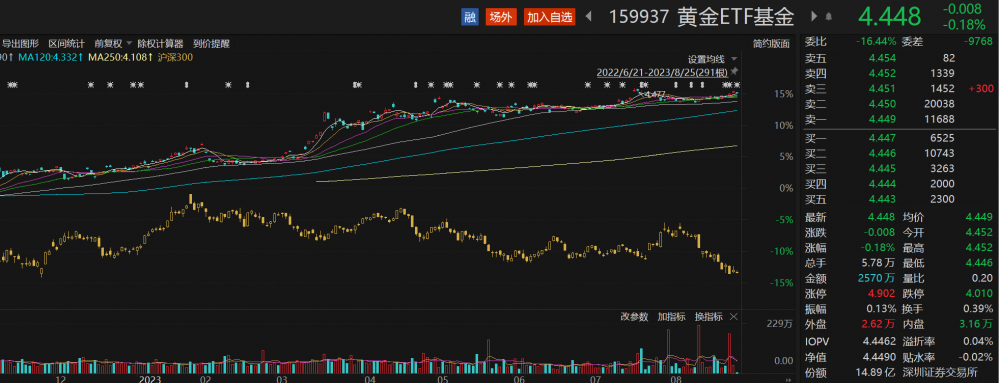Click the 溢折率 0.04% value

(978, 342)
